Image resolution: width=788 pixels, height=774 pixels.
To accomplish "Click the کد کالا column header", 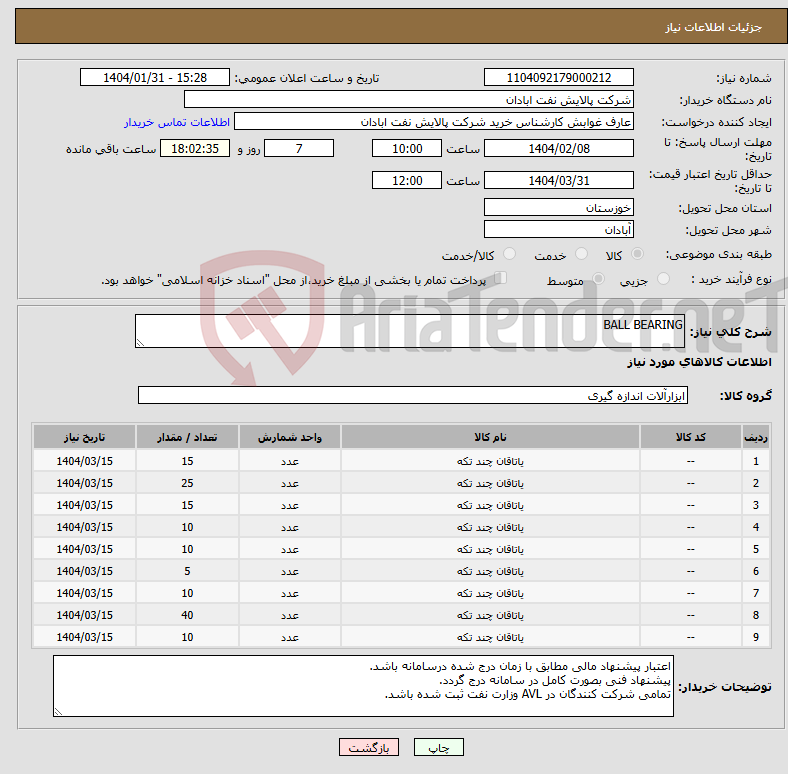I will 691,437.
